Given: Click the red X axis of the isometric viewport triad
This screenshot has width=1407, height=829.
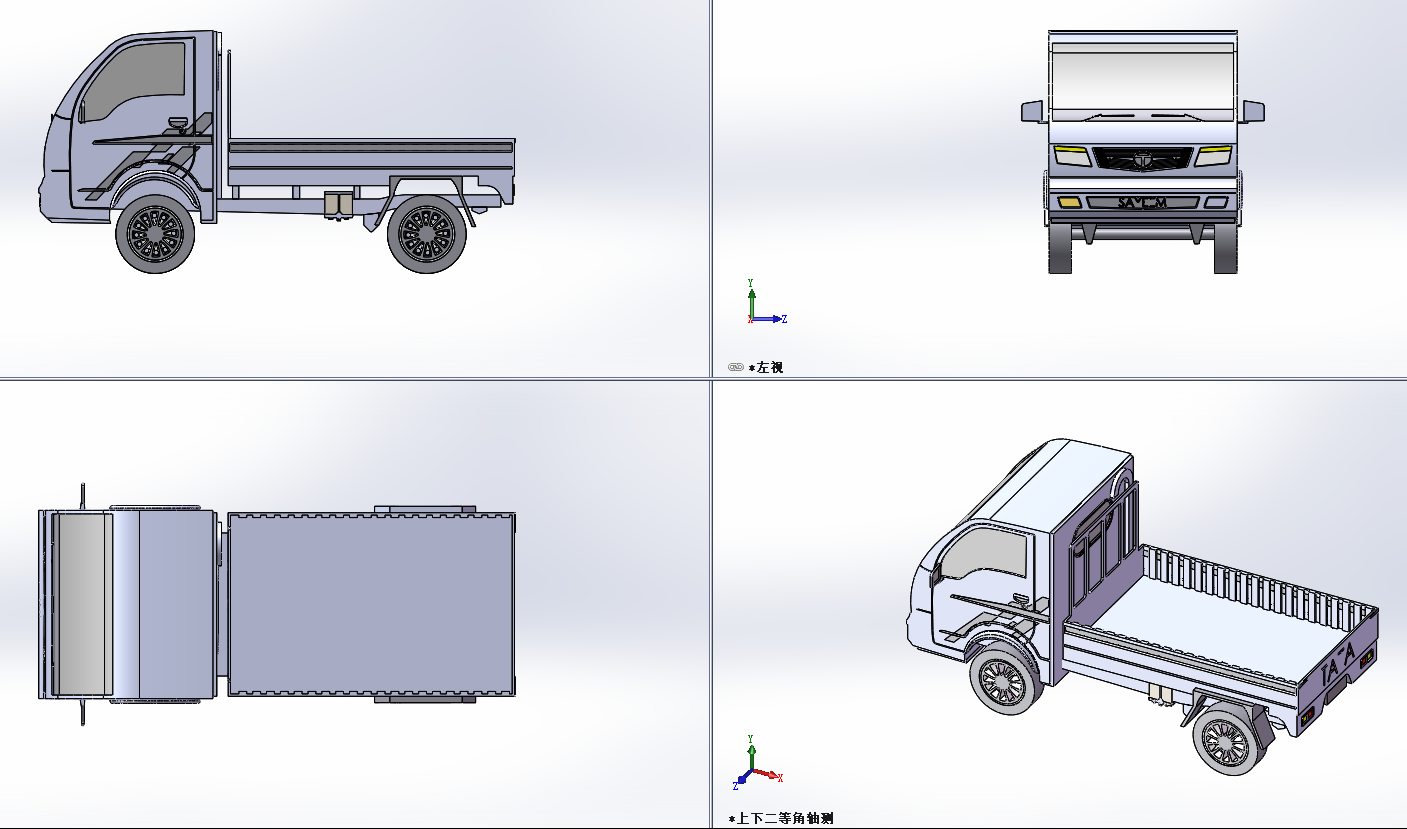Looking at the screenshot, I should (767, 774).
